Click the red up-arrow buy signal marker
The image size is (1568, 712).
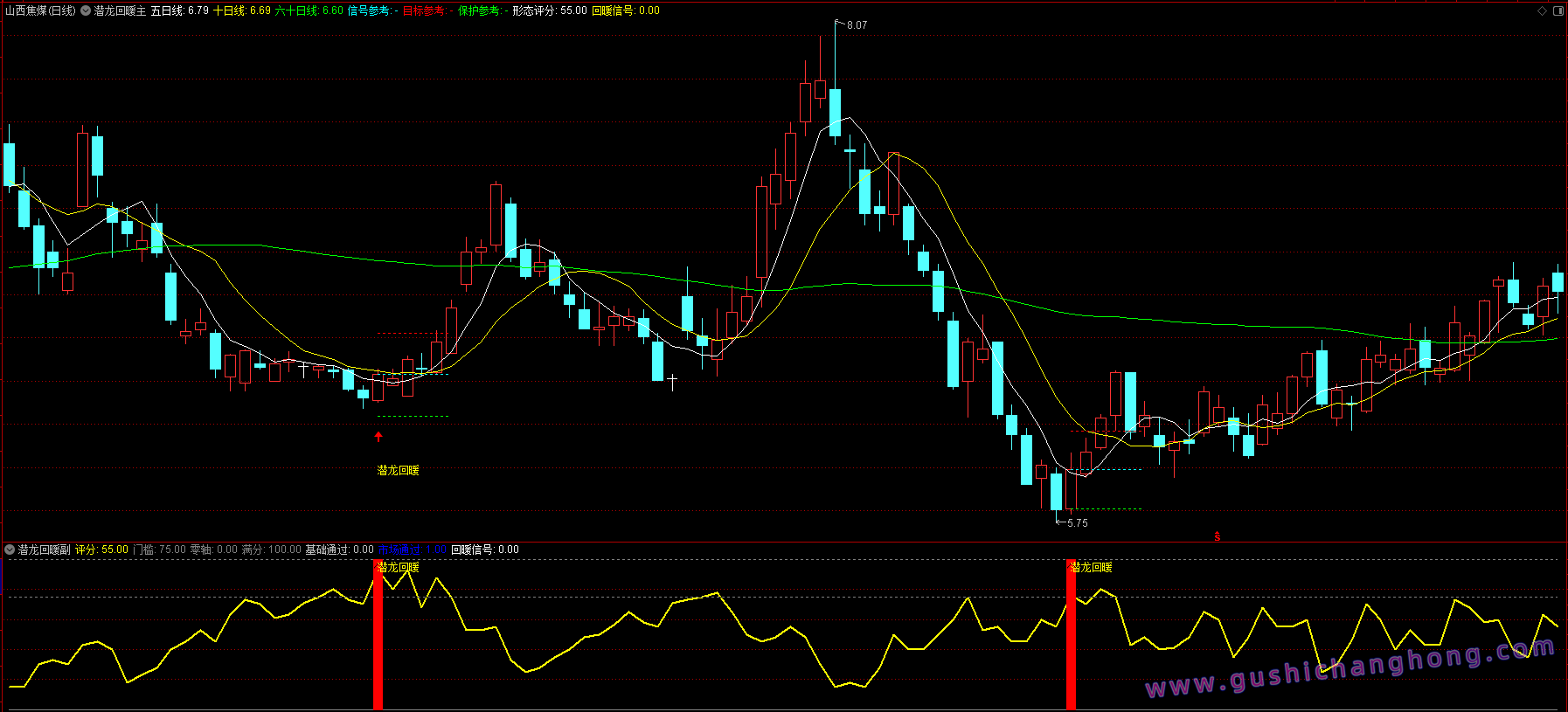[x=378, y=437]
